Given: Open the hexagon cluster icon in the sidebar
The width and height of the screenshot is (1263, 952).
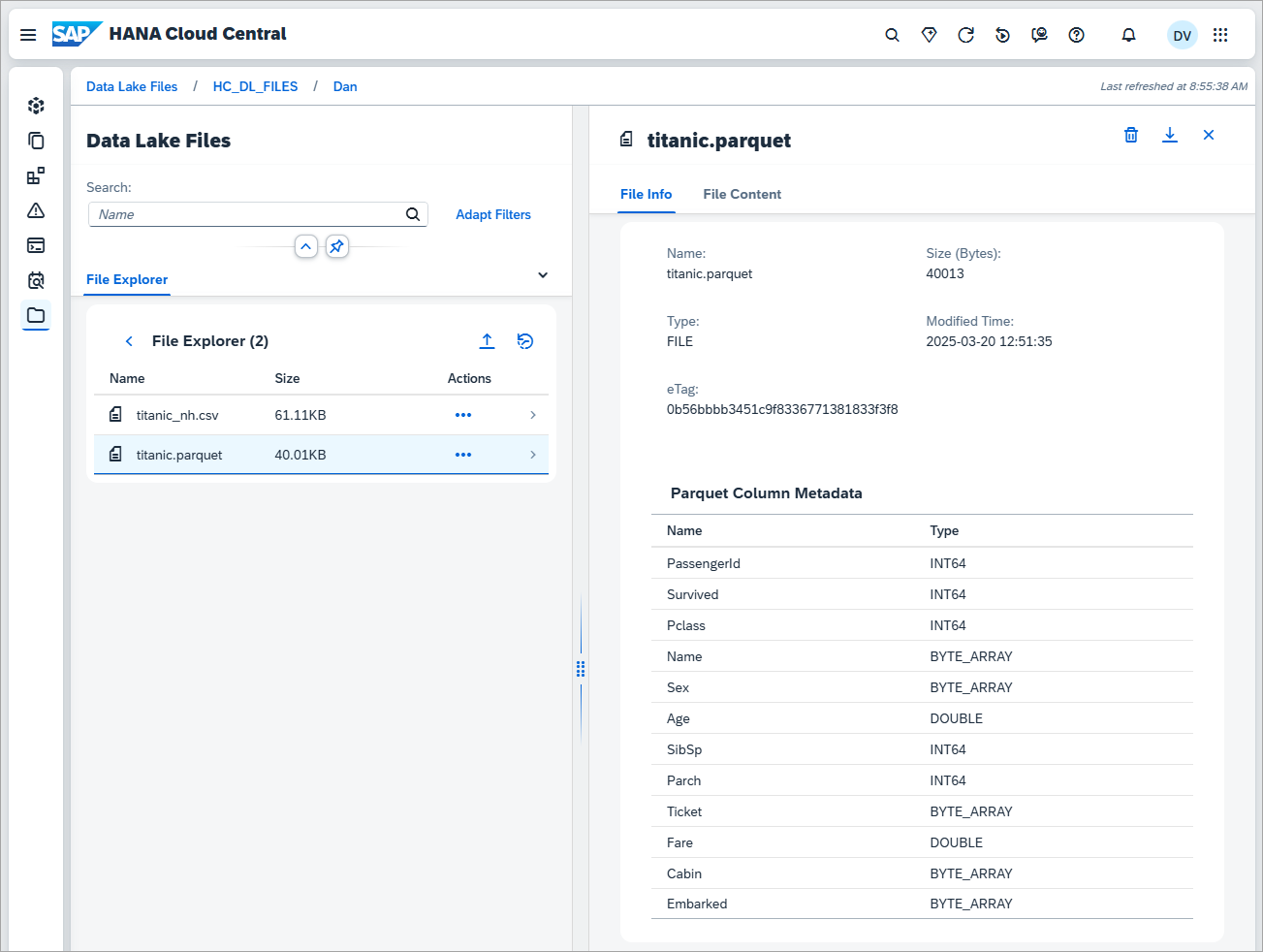Looking at the screenshot, I should [x=36, y=106].
